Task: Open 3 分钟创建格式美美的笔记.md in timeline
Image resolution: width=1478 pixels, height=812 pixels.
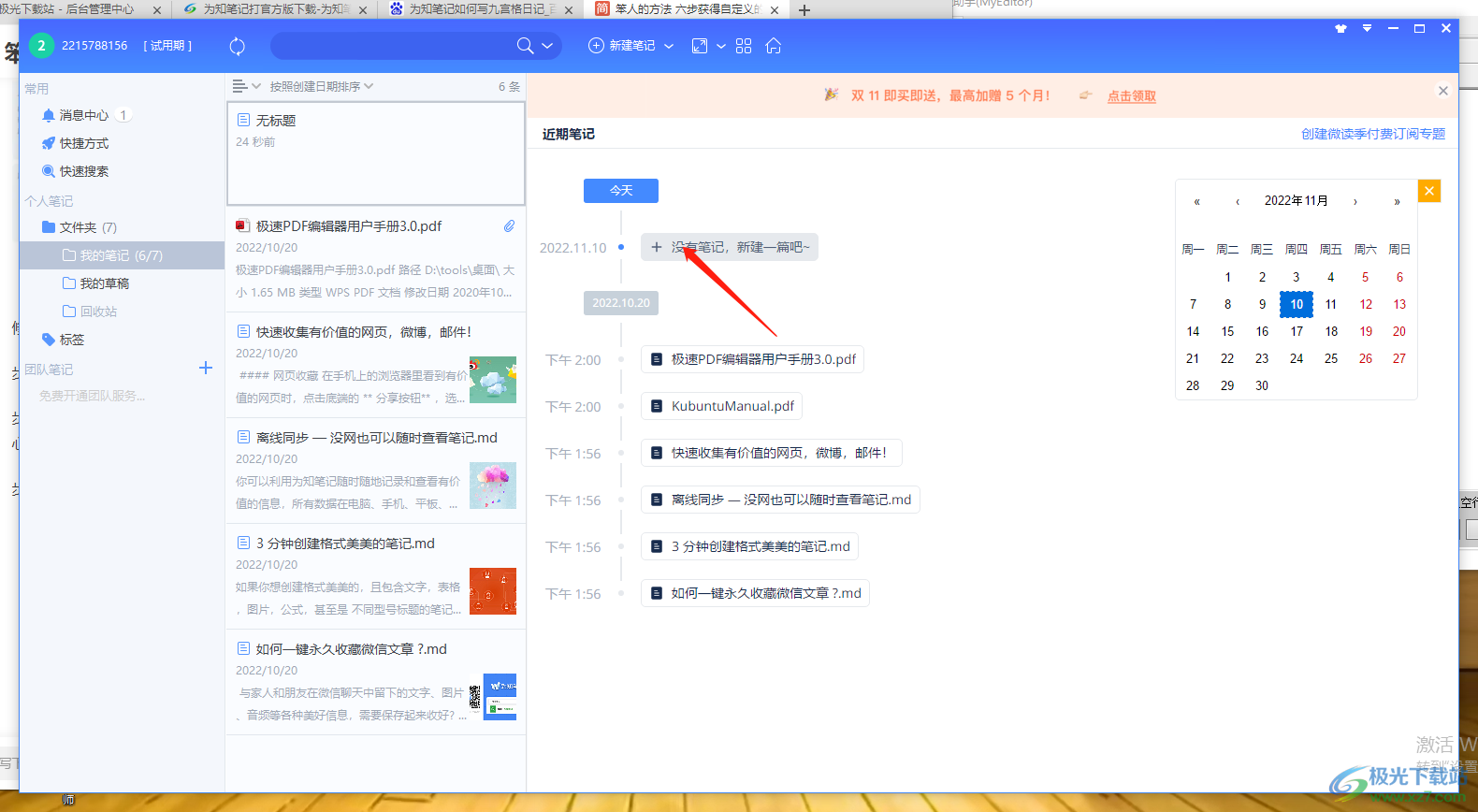Action: tap(749, 546)
